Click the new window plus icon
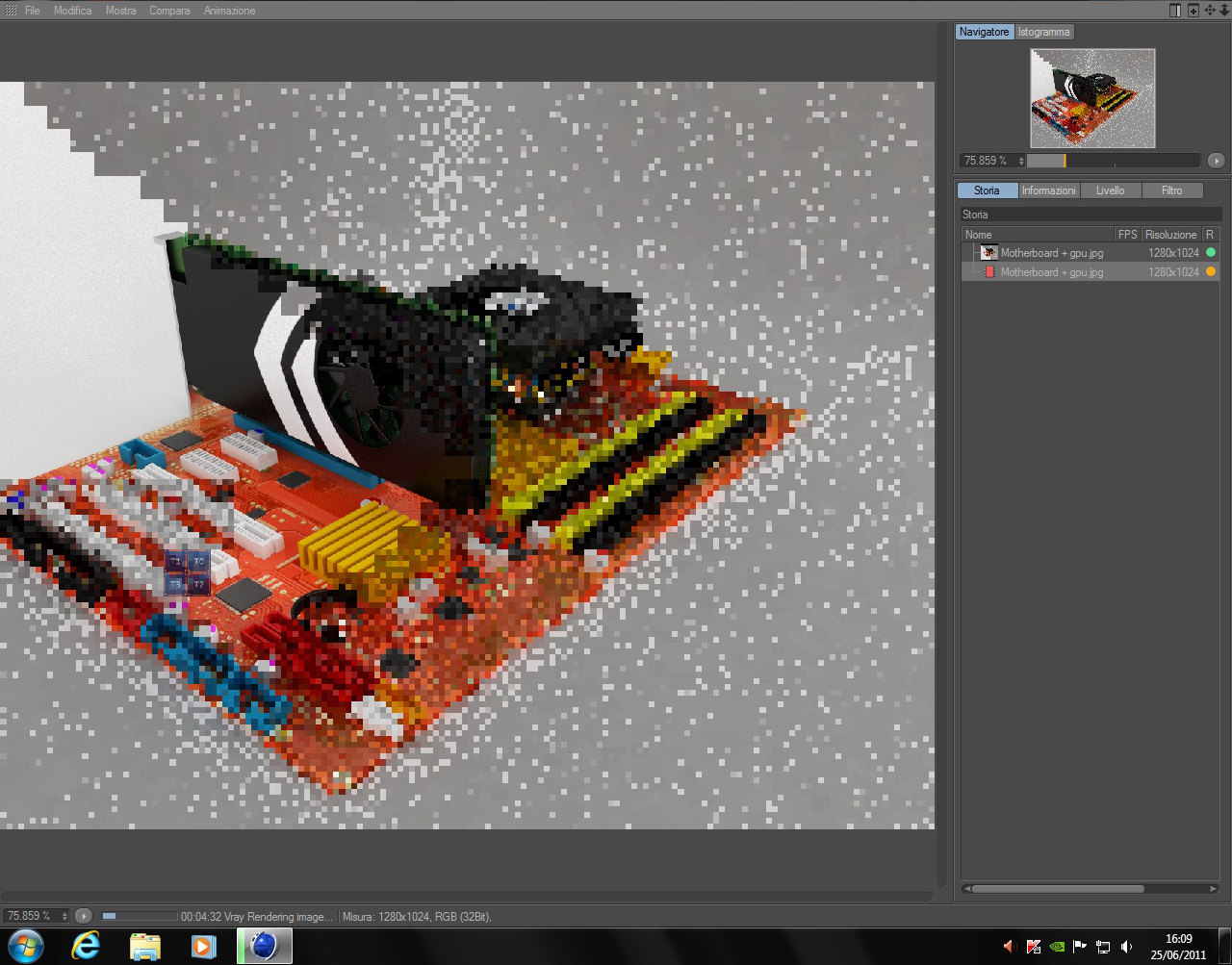Screen dimensions: 1232x965 pos(1193,11)
